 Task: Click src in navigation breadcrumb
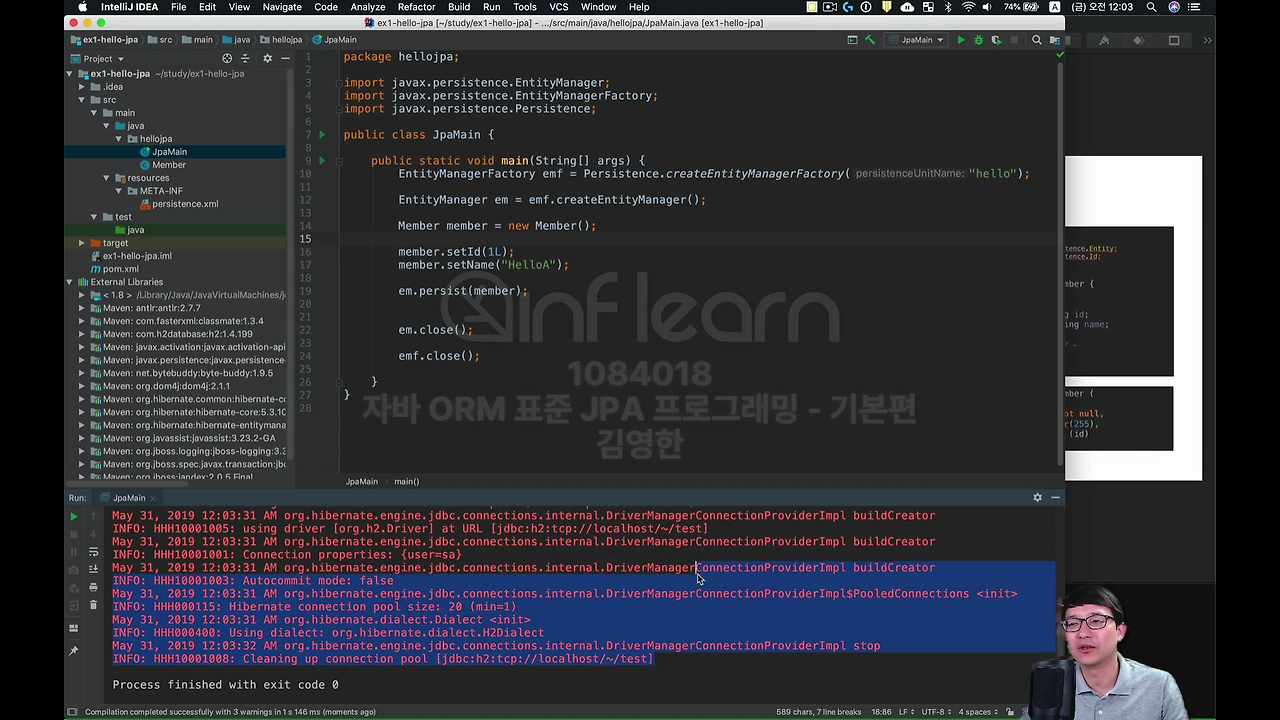click(x=160, y=40)
